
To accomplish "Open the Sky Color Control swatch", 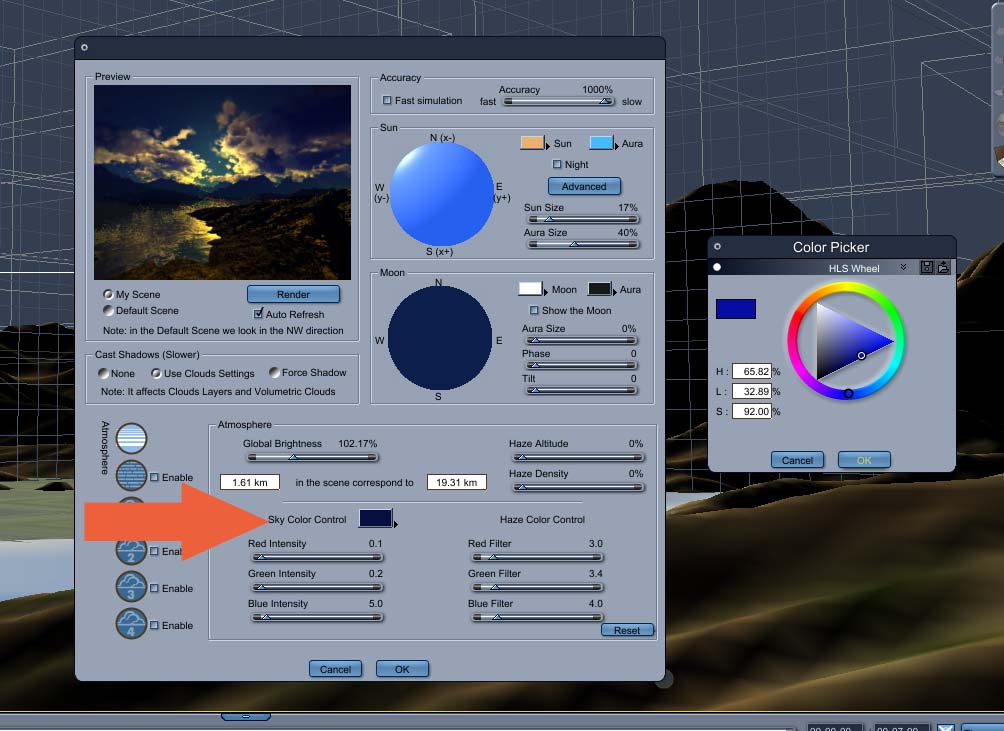I will tap(376, 518).
